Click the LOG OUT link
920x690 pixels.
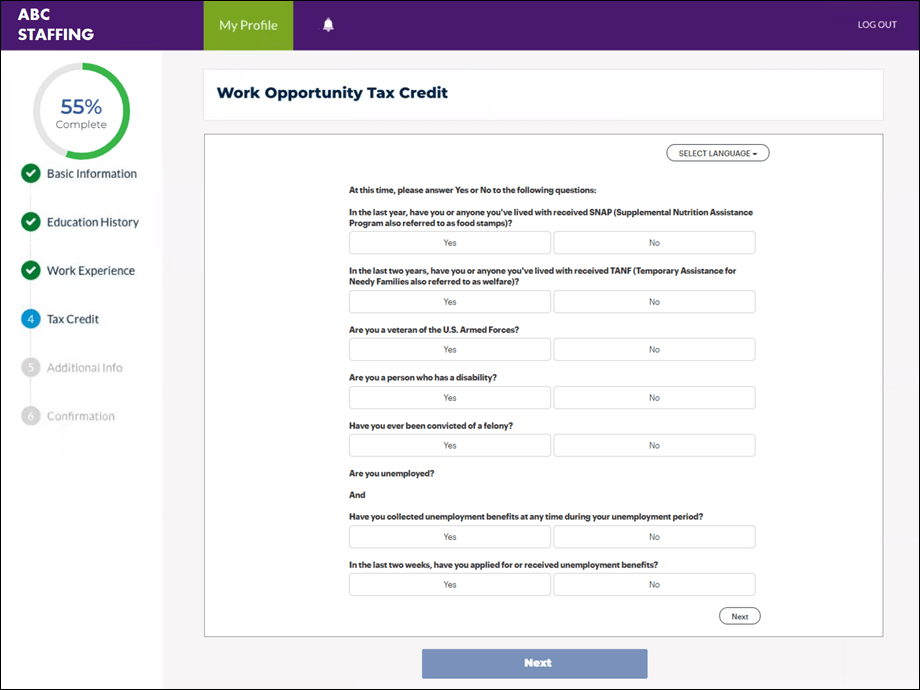tap(877, 25)
